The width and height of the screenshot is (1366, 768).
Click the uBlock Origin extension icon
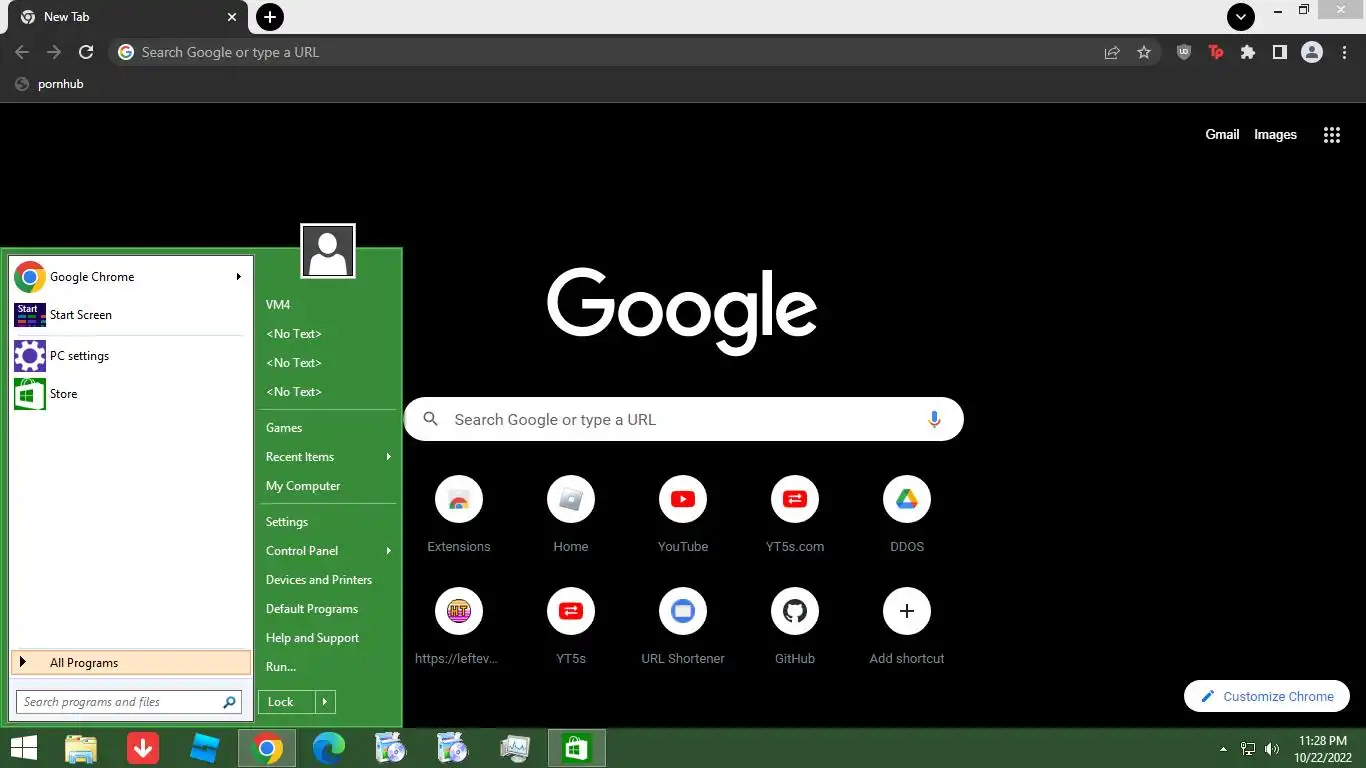[x=1184, y=52]
